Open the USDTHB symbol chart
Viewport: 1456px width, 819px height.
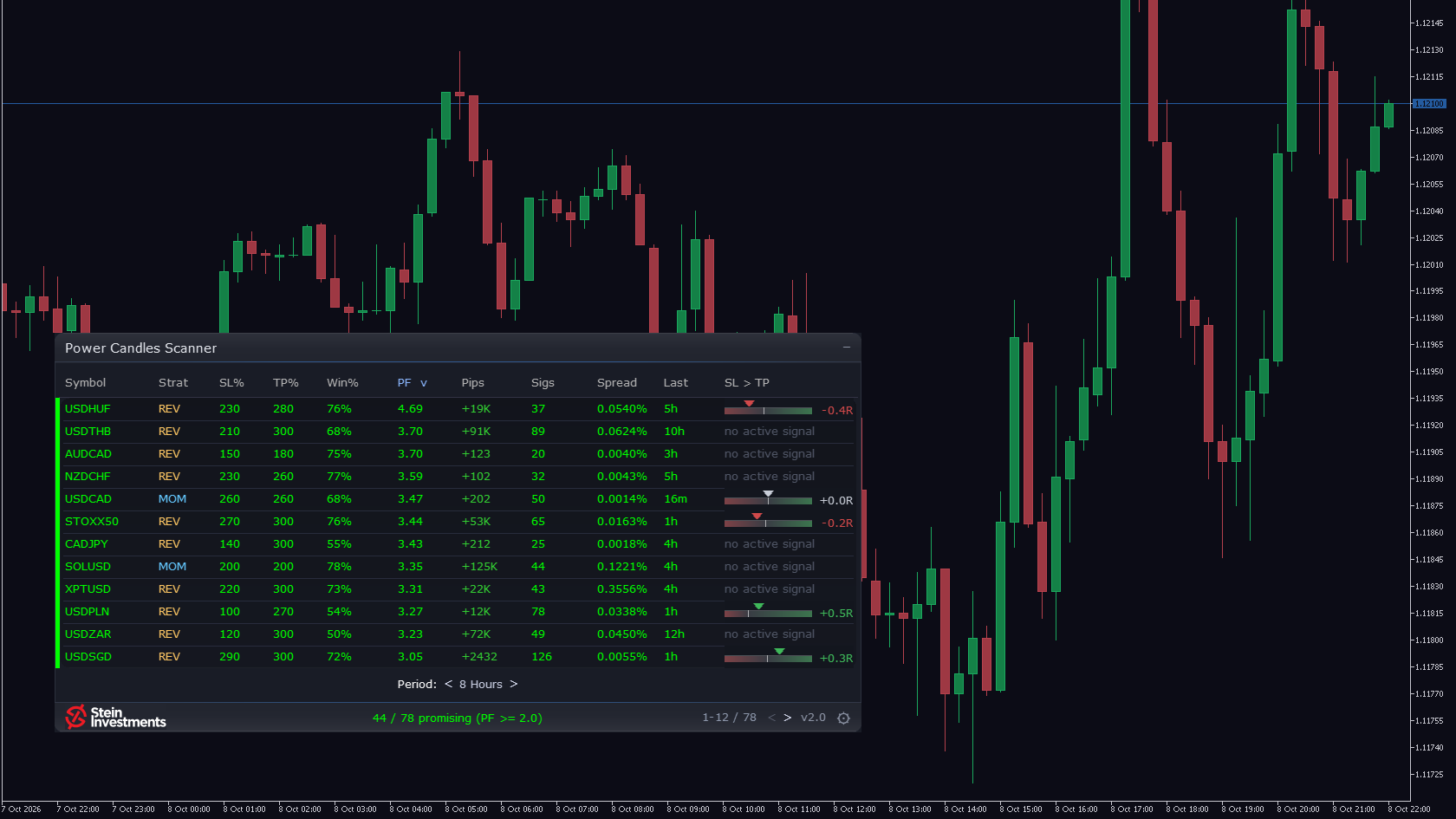click(x=88, y=431)
